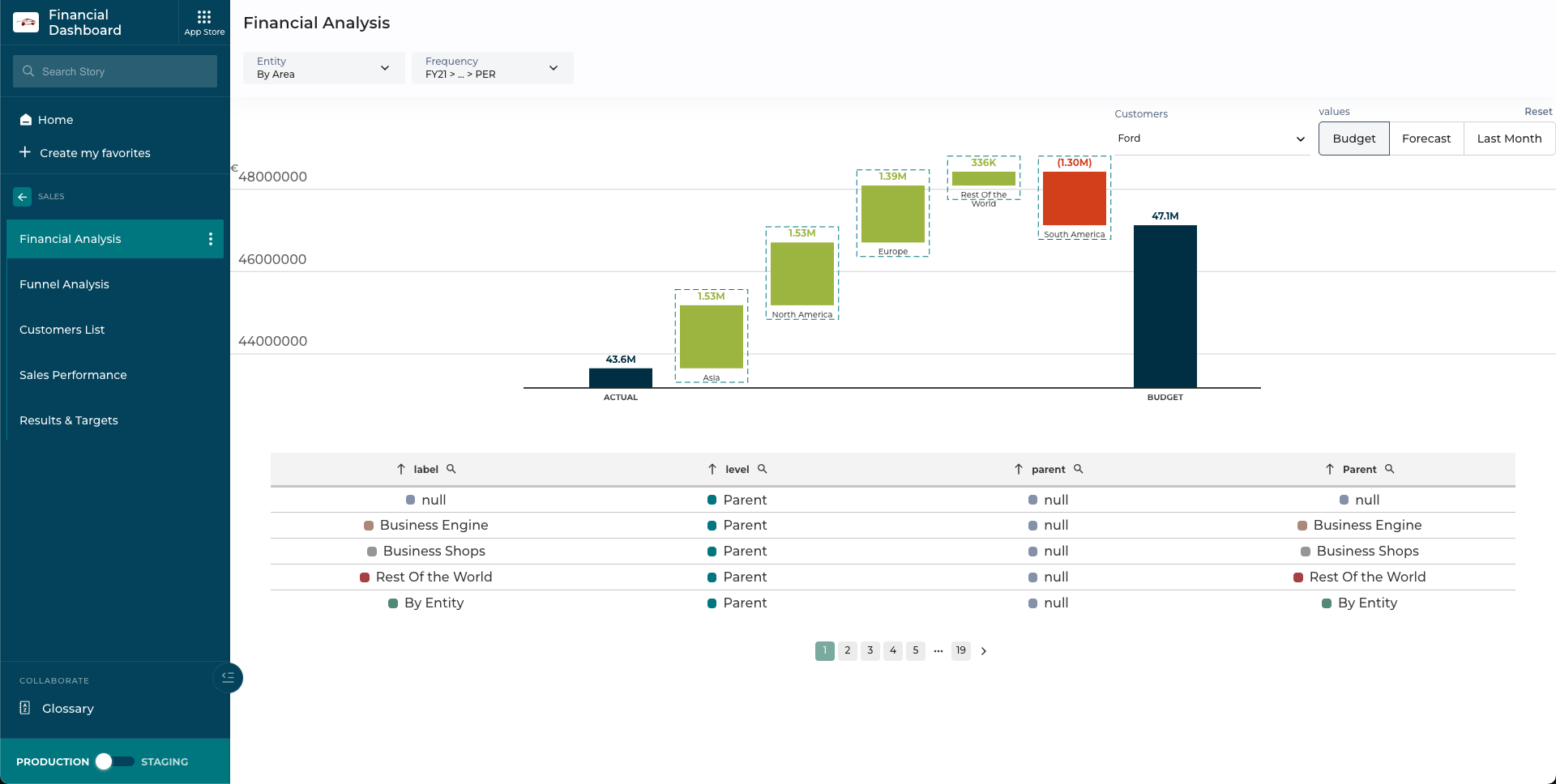Image resolution: width=1556 pixels, height=784 pixels.
Task: Go to page 19 in the table pagination
Action: coord(960,650)
